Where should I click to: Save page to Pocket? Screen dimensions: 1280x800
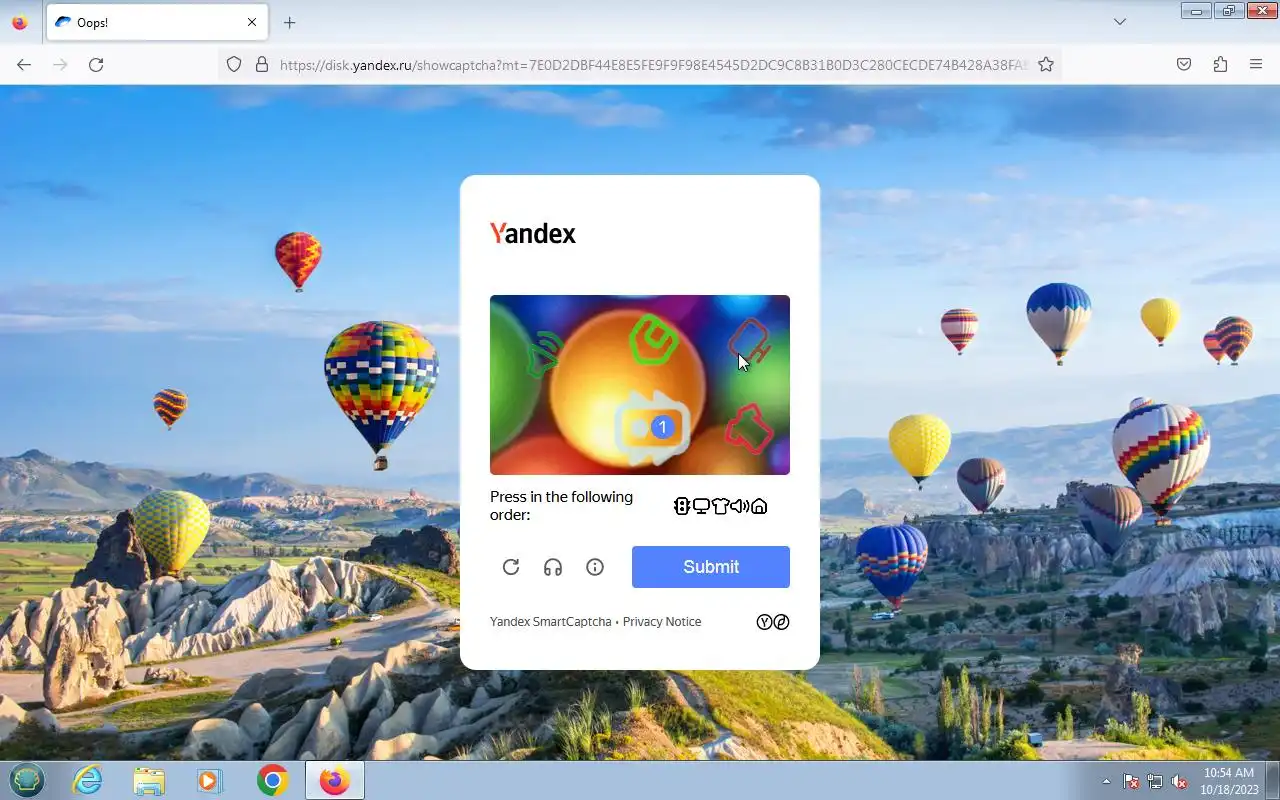tap(1184, 64)
